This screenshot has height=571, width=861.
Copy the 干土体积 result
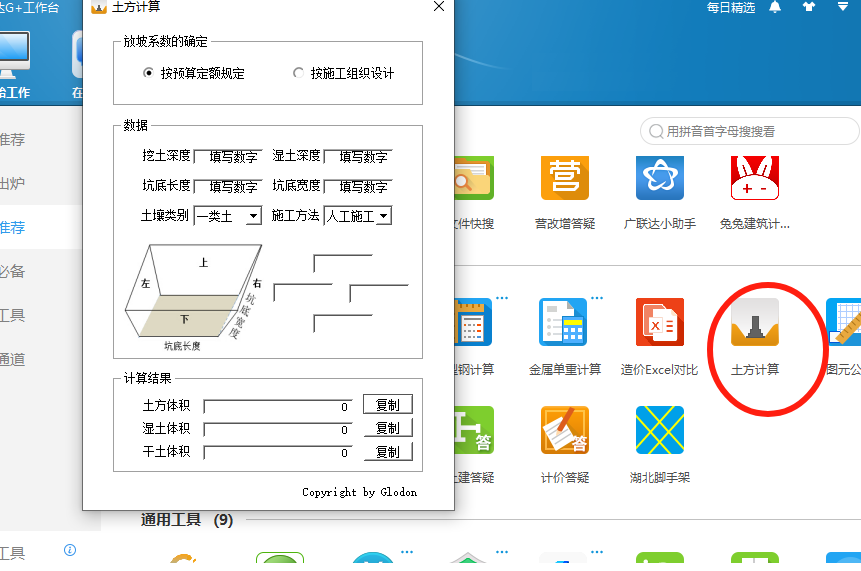point(388,451)
